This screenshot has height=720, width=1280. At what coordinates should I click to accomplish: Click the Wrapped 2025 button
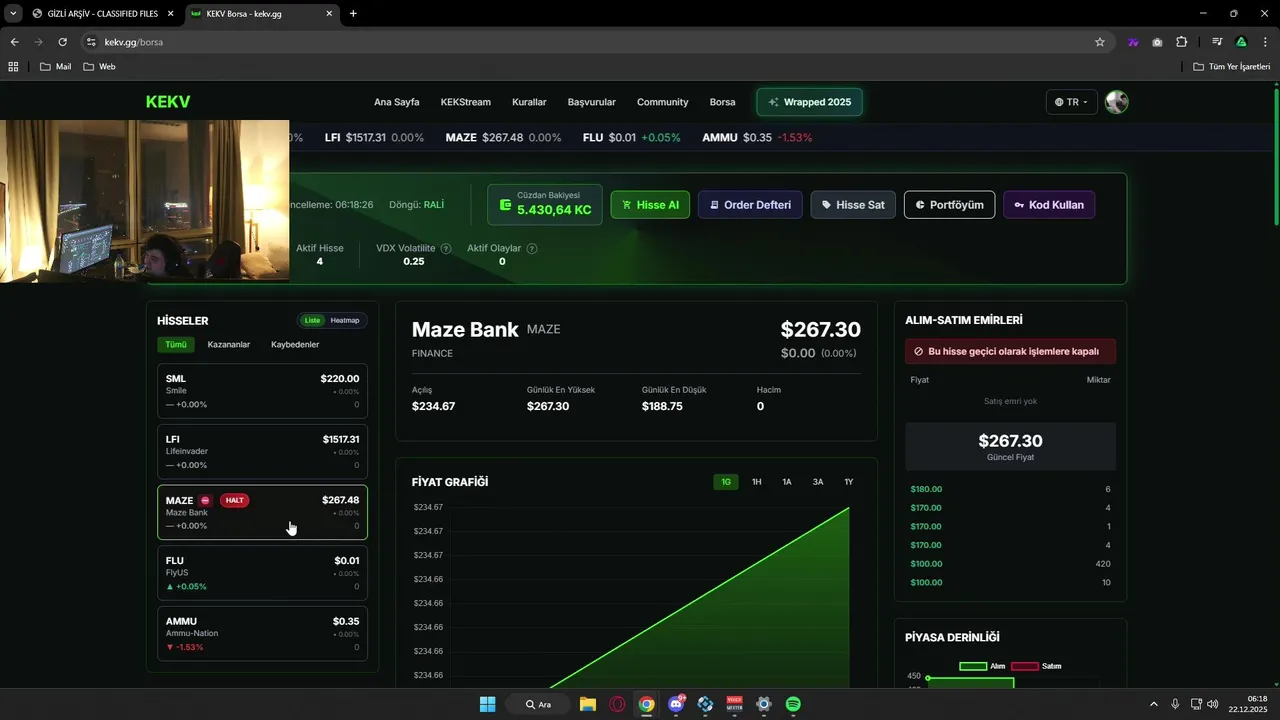tap(810, 102)
